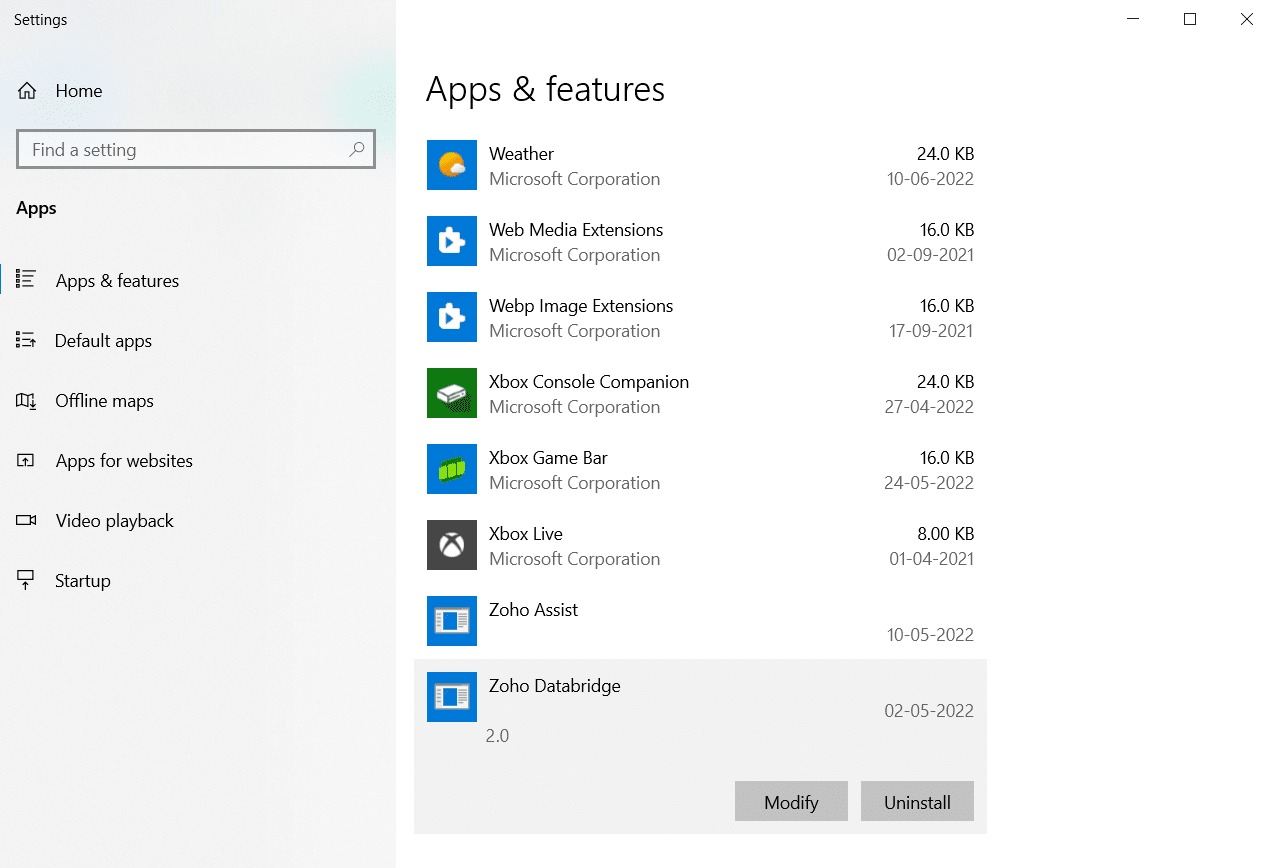Viewport: 1264px width, 868px height.
Task: Maximize the Settings window
Action: tap(1190, 19)
